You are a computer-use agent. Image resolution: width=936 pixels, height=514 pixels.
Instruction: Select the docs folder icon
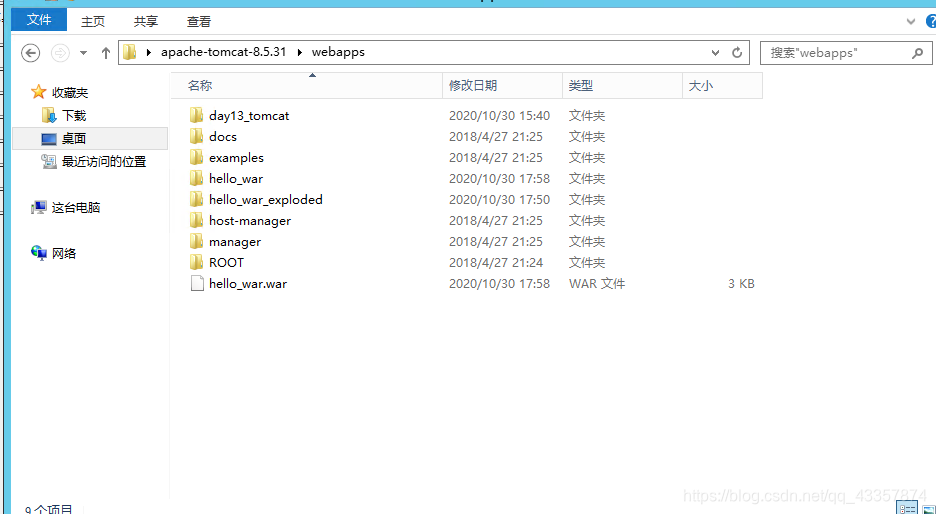196,136
